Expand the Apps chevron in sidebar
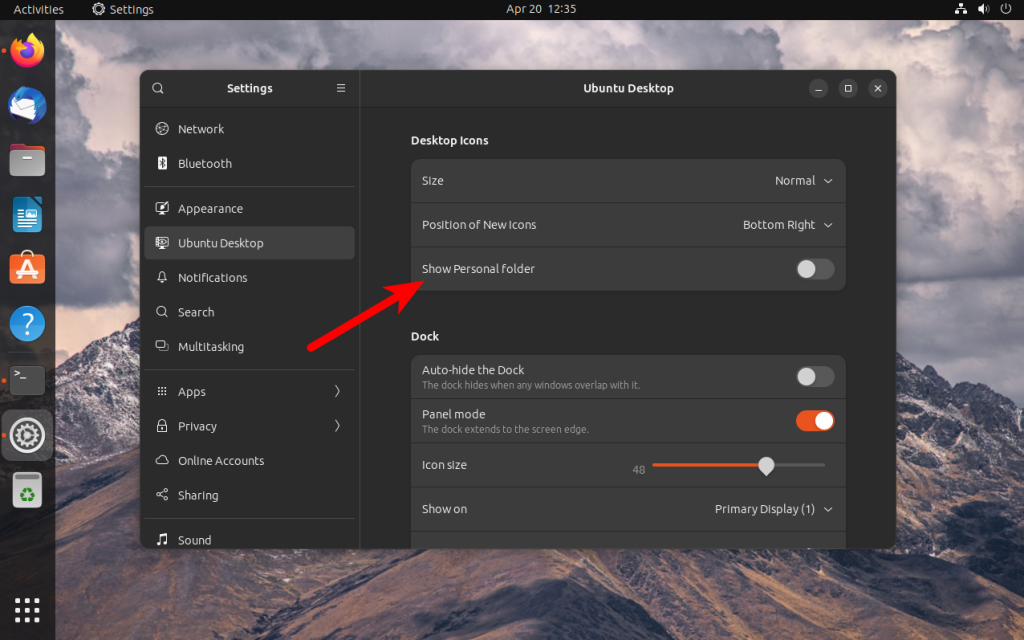1024x640 pixels. pos(338,391)
